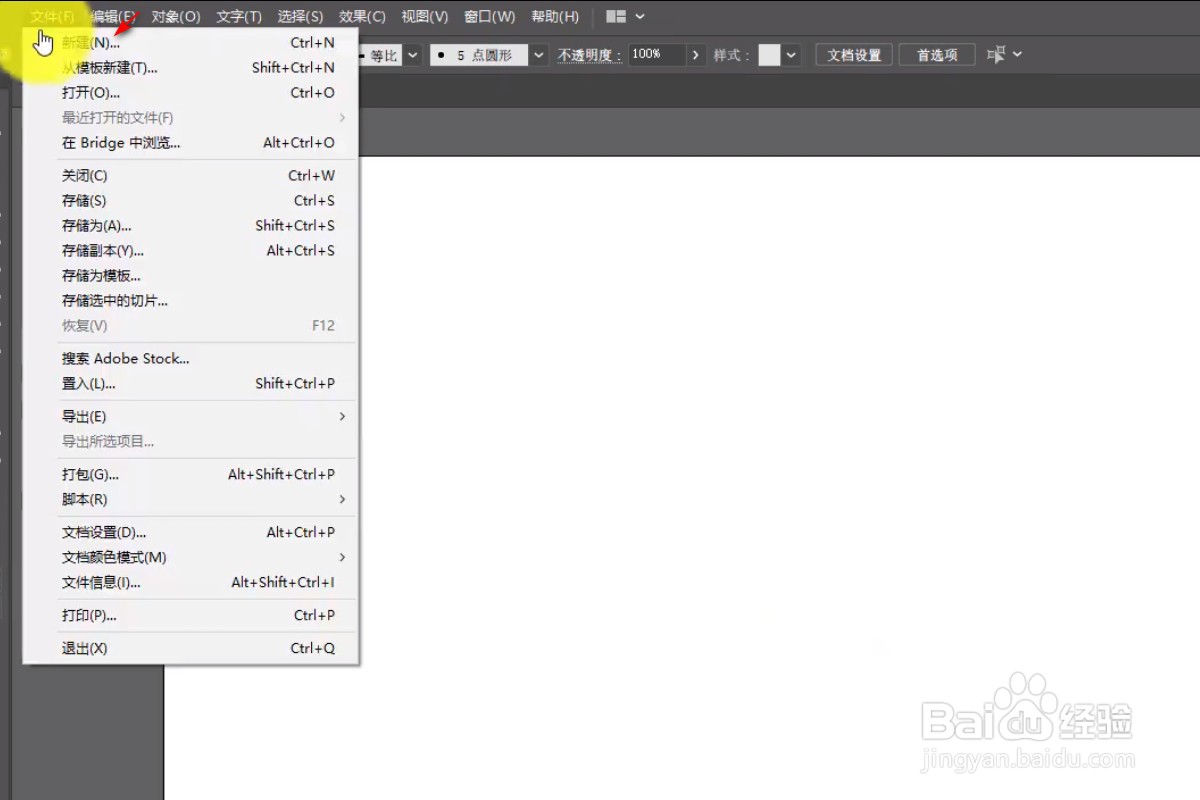Open the 5 点圆形 brush dropdown arrow
Image resolution: width=1200 pixels, height=800 pixels.
539,55
